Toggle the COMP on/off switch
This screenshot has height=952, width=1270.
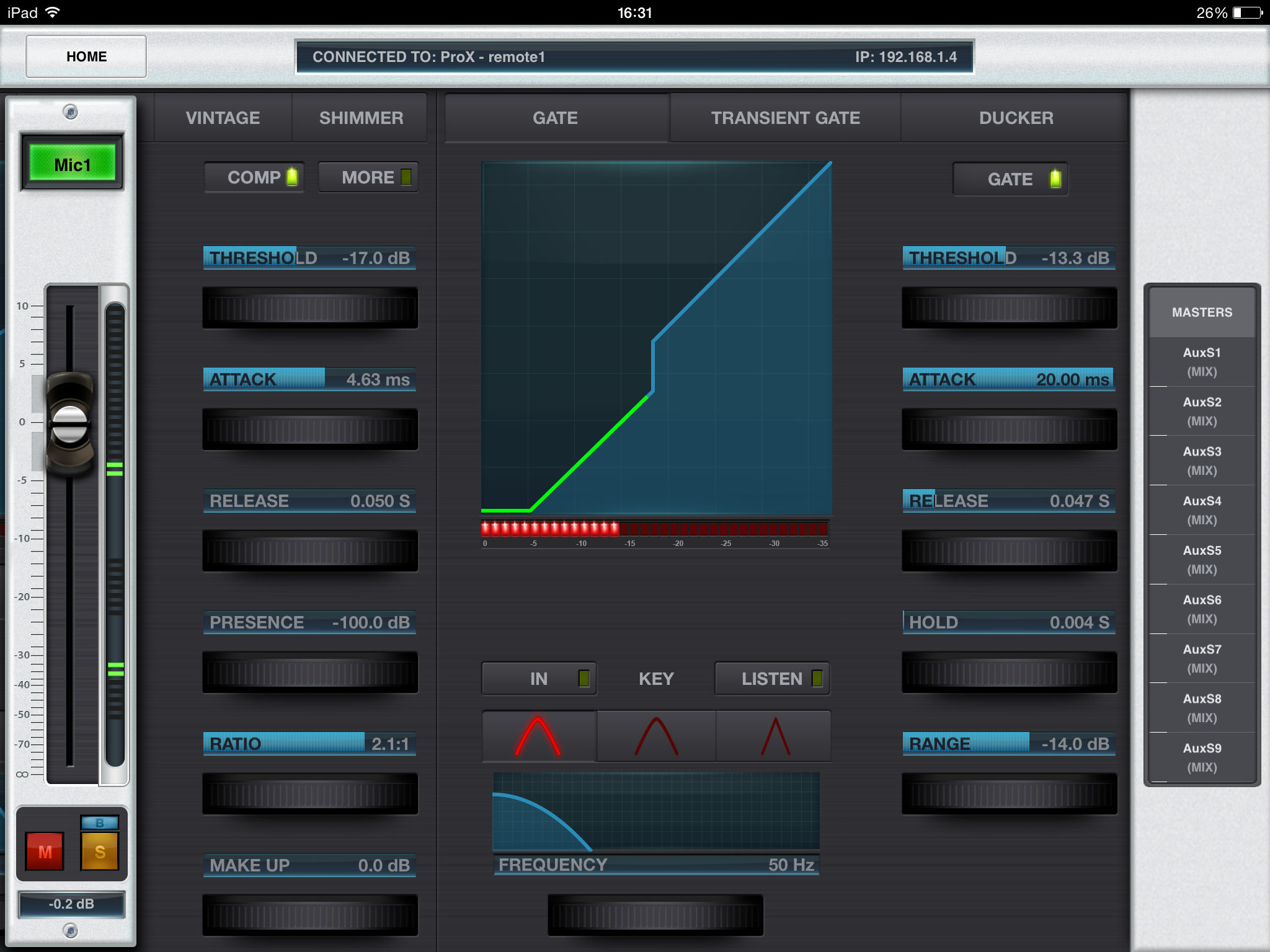click(x=254, y=178)
